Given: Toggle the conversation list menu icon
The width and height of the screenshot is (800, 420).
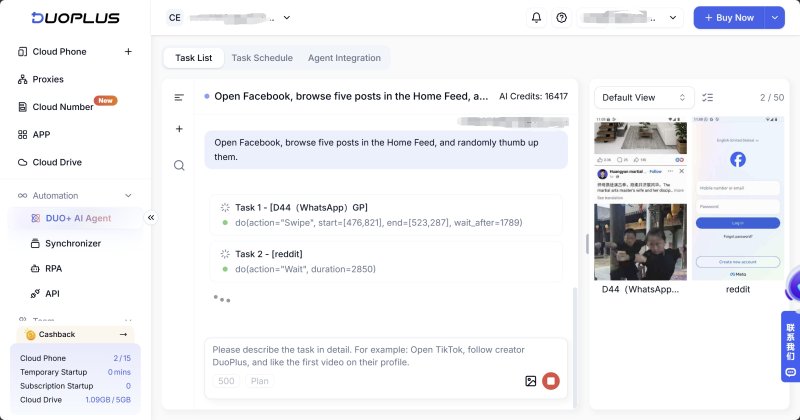Looking at the screenshot, I should coord(179,97).
